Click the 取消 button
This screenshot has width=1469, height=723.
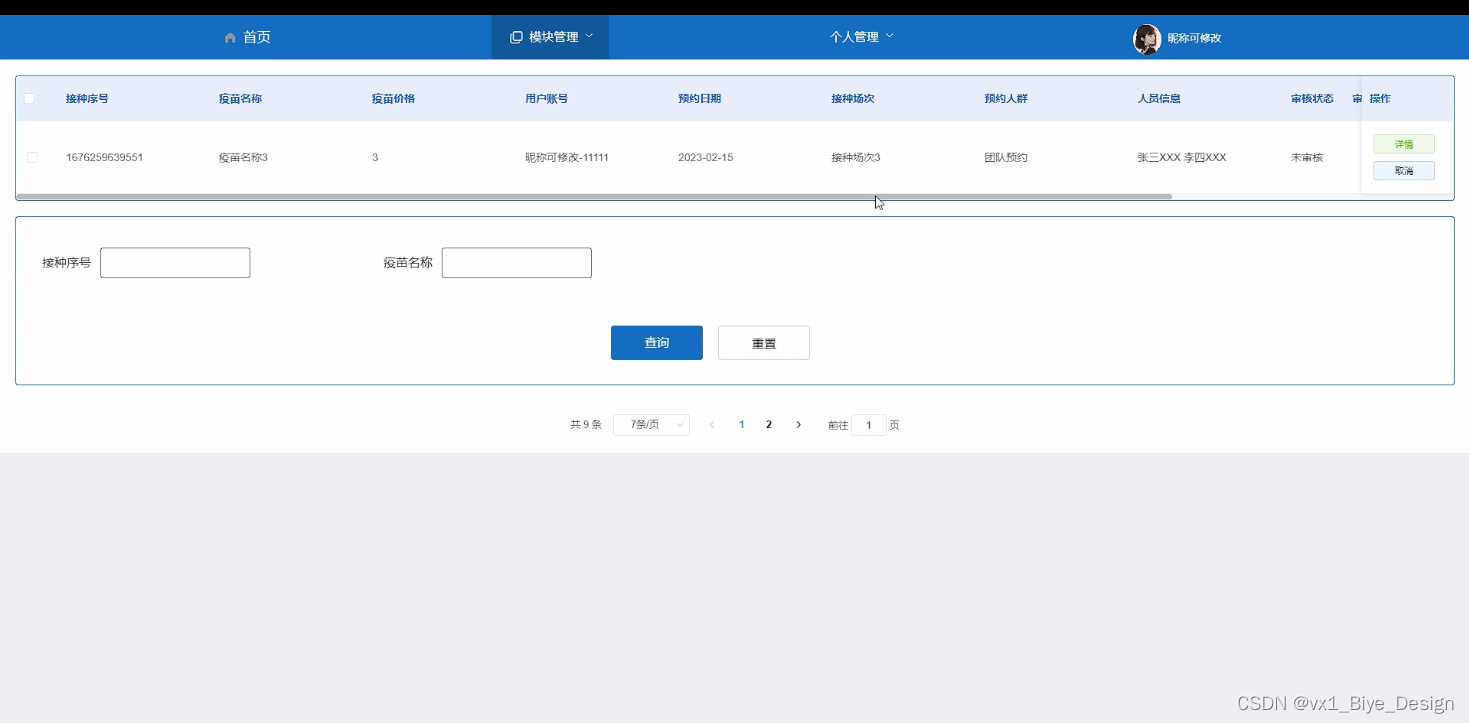click(1404, 171)
